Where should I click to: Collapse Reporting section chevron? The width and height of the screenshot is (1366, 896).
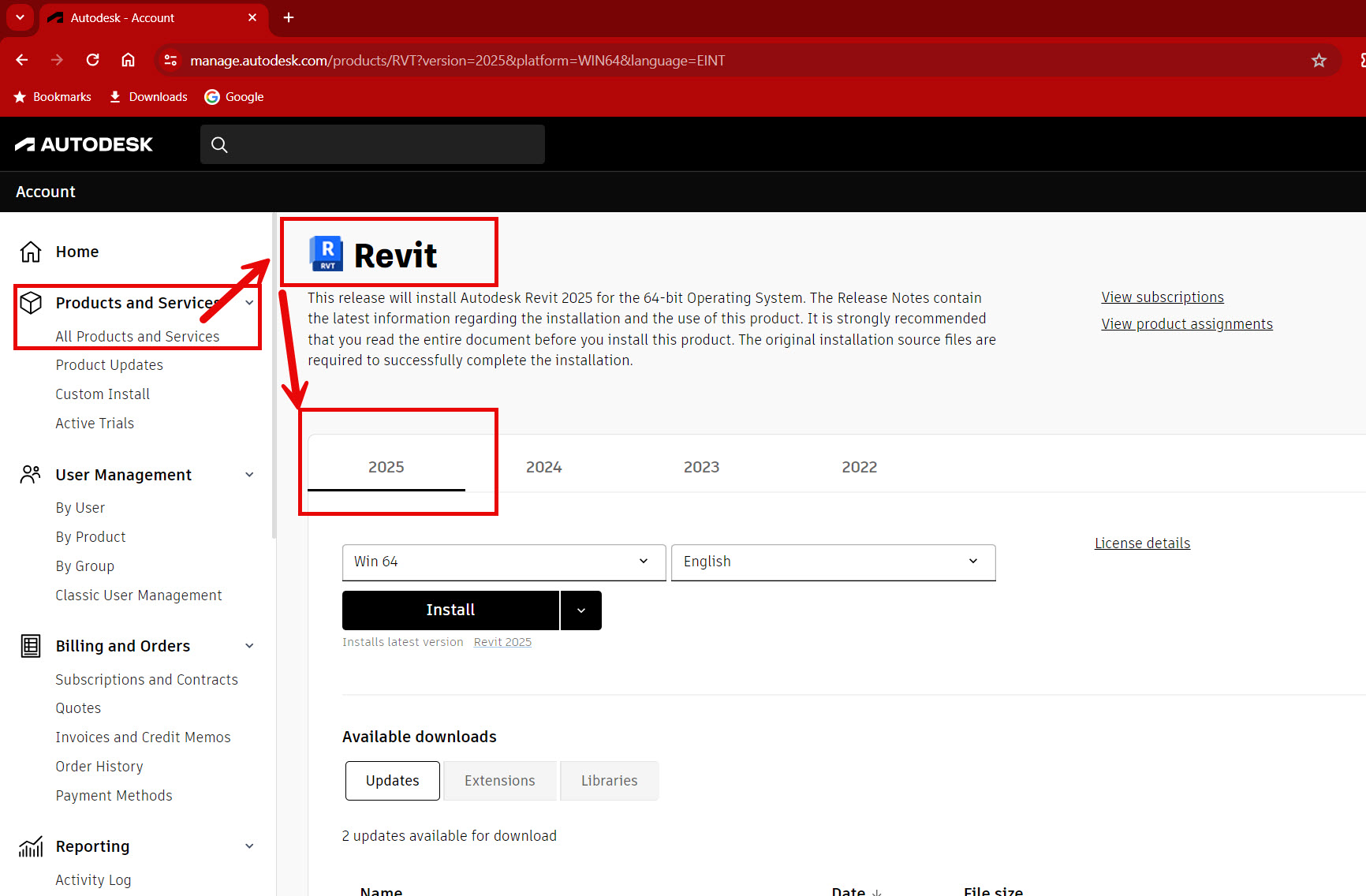249,846
